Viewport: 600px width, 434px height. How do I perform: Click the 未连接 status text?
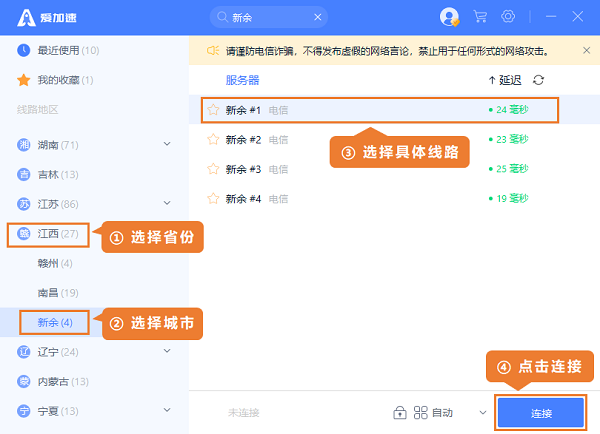tap(243, 413)
